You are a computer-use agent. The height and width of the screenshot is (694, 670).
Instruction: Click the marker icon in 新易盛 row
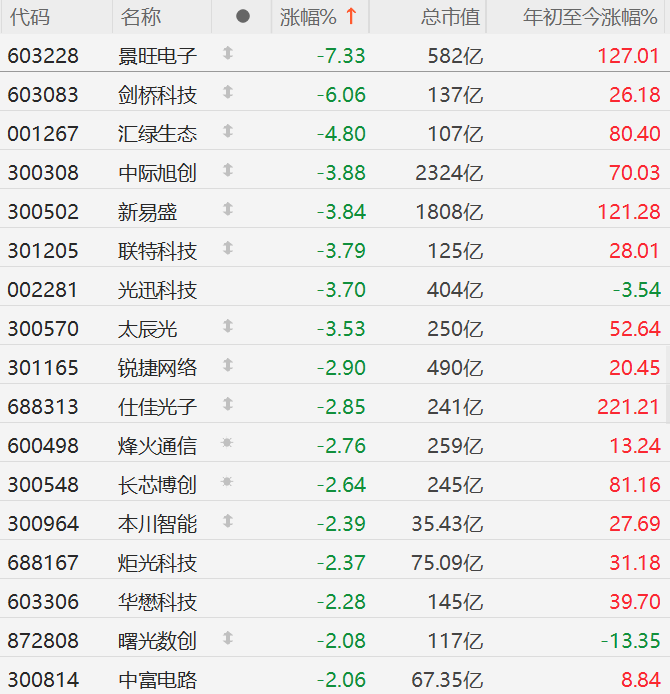(x=227, y=209)
